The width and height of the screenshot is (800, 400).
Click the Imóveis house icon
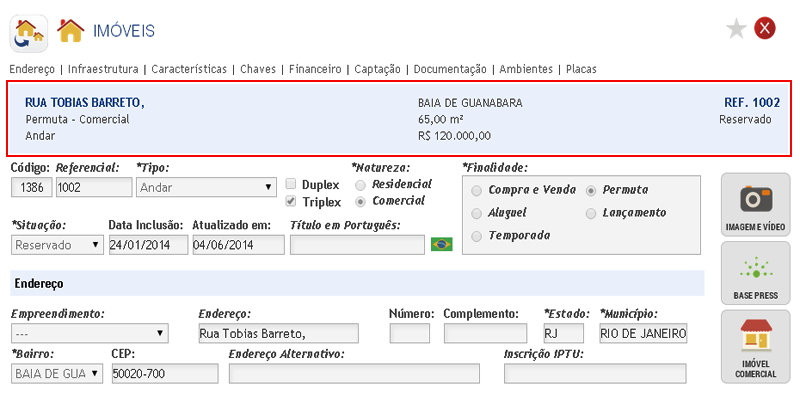coord(70,31)
